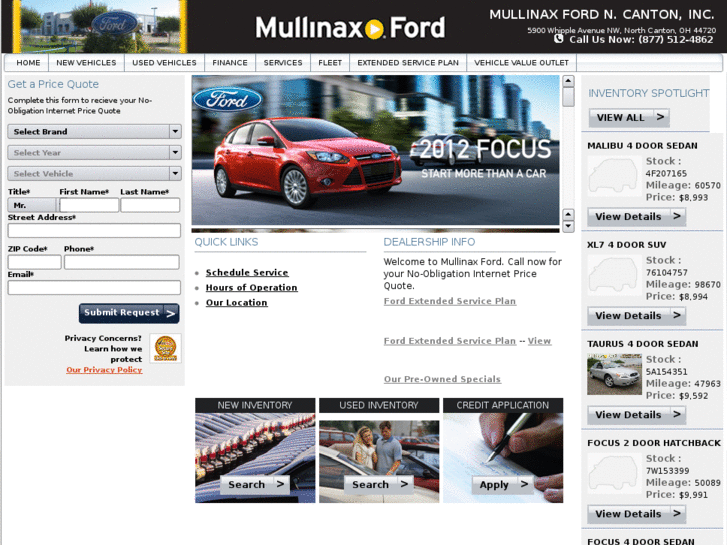This screenshot has width=727, height=545.
Task: Open Our Privacy Policy link
Action: click(x=104, y=370)
